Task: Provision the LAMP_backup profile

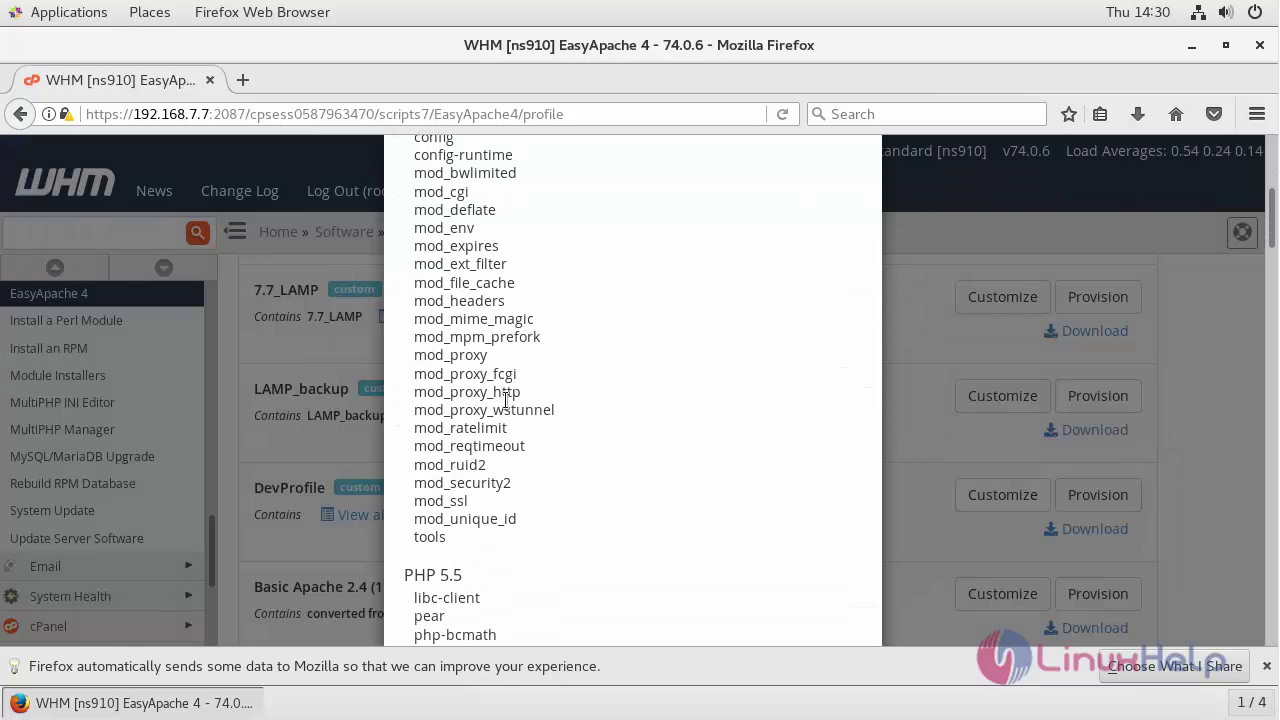Action: click(1098, 396)
